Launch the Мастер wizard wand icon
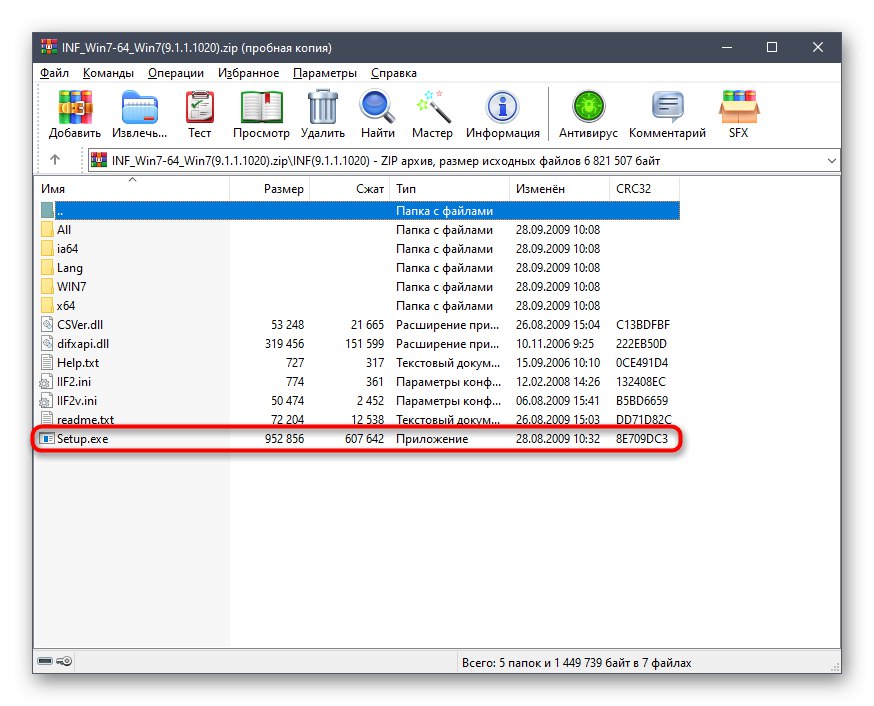Viewport: 874px width, 706px height. pos(433,106)
